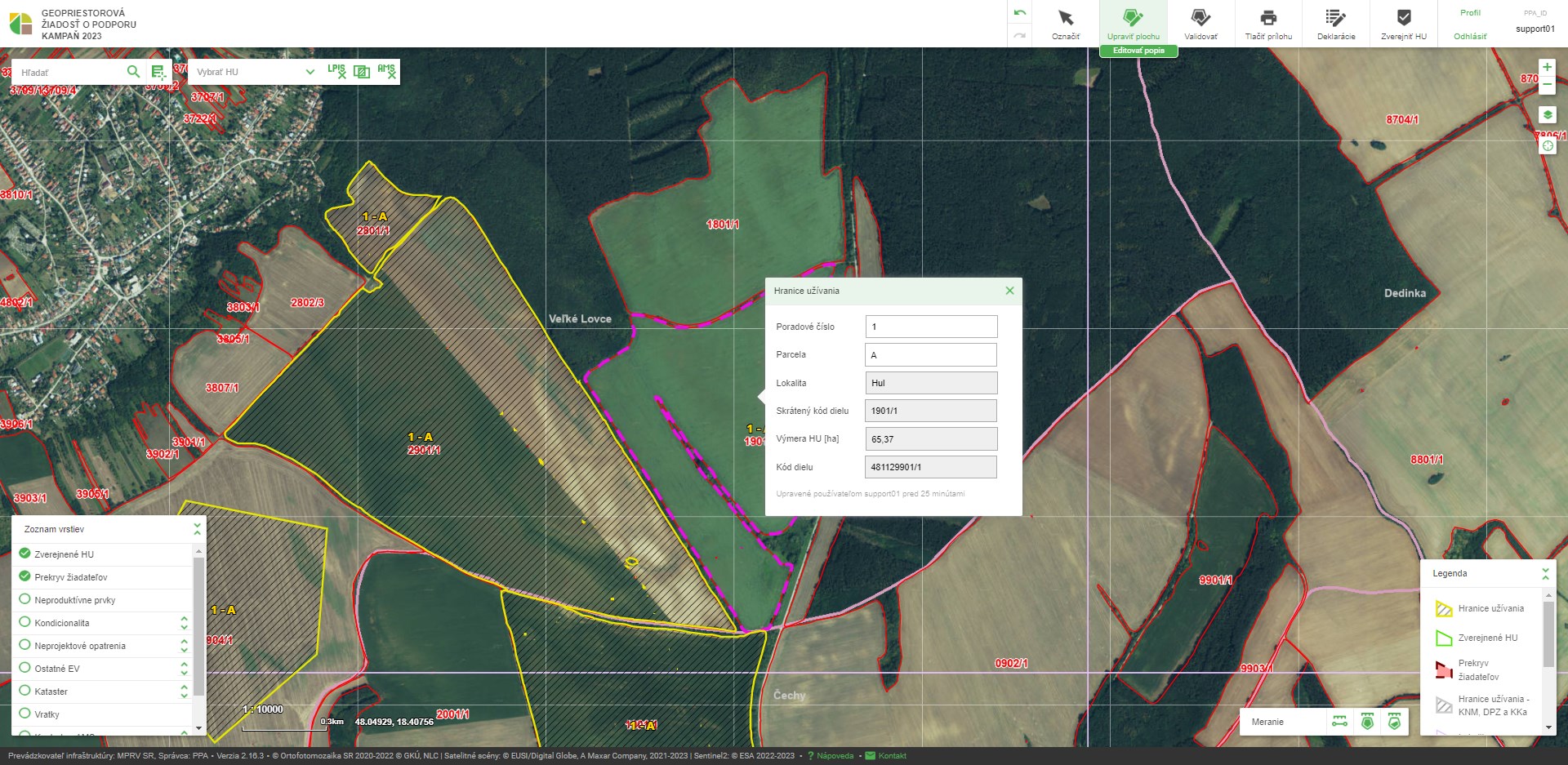The height and width of the screenshot is (765, 1568).
Task: Select the measure partial area tool
Action: 1394,722
